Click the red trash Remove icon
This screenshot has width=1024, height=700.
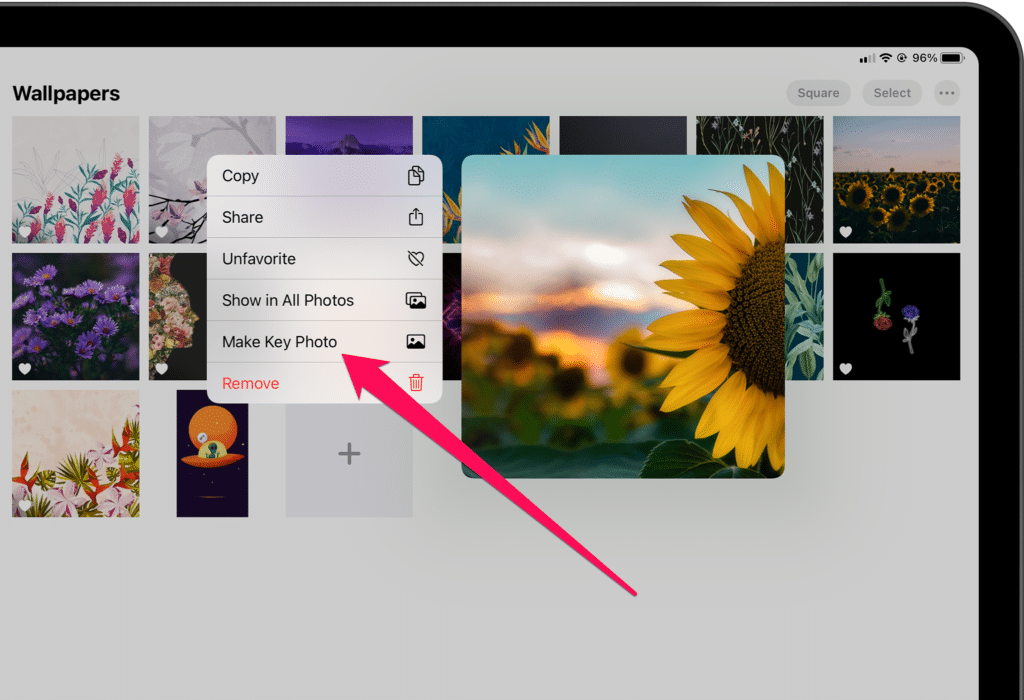click(x=416, y=383)
